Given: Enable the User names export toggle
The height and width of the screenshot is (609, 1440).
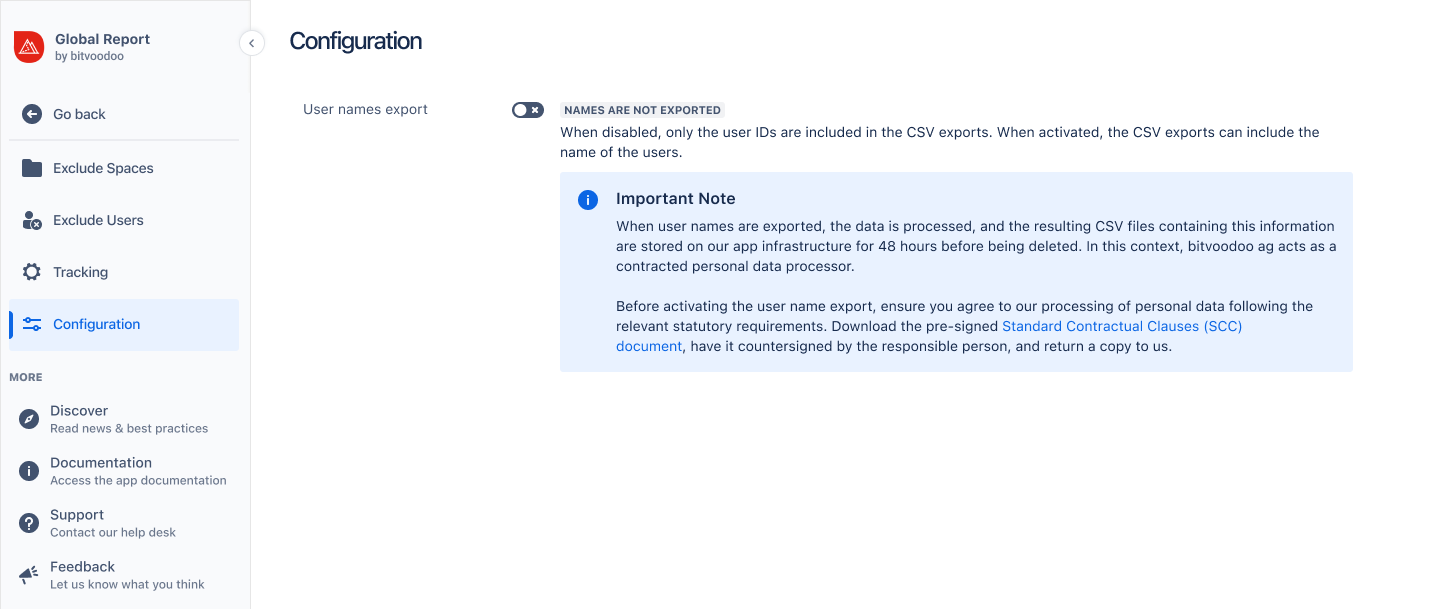Looking at the screenshot, I should [527, 110].
